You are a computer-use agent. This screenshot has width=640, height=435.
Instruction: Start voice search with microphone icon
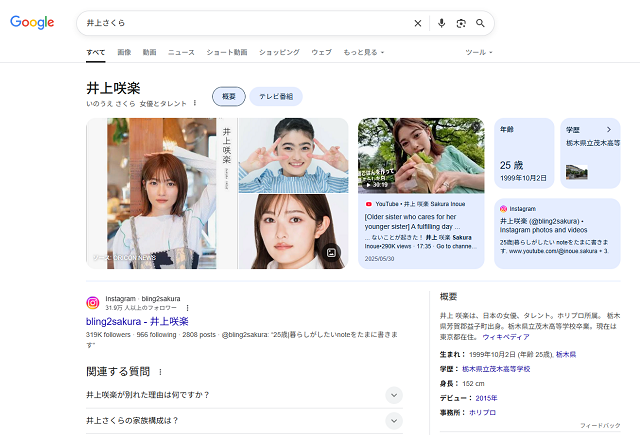[x=441, y=23]
